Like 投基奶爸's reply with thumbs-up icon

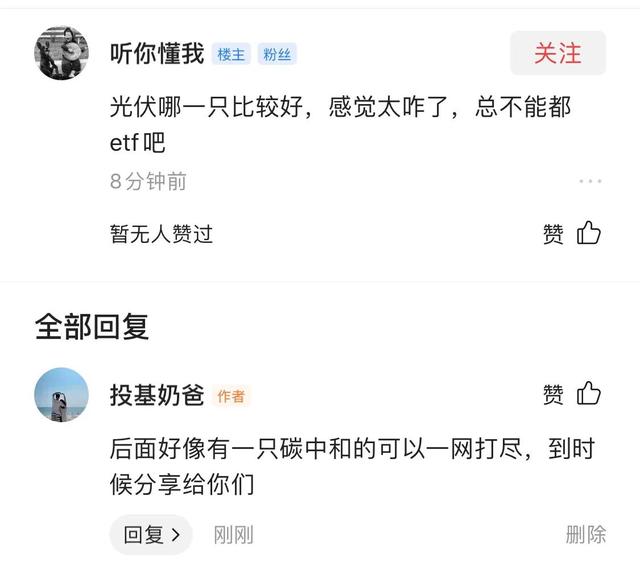[x=589, y=394]
